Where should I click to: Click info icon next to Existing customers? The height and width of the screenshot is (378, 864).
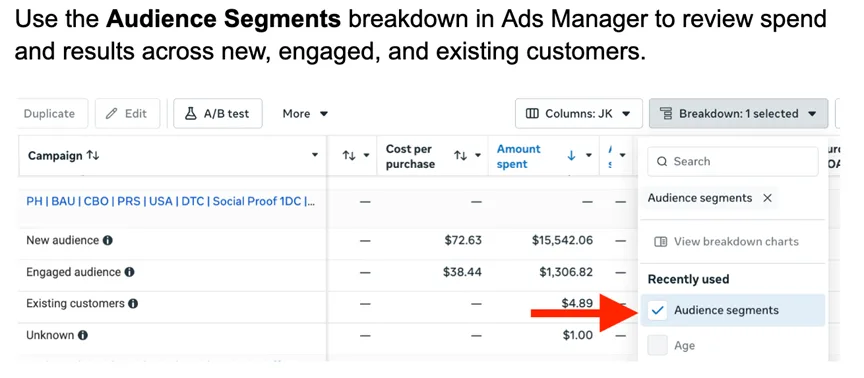pos(133,304)
